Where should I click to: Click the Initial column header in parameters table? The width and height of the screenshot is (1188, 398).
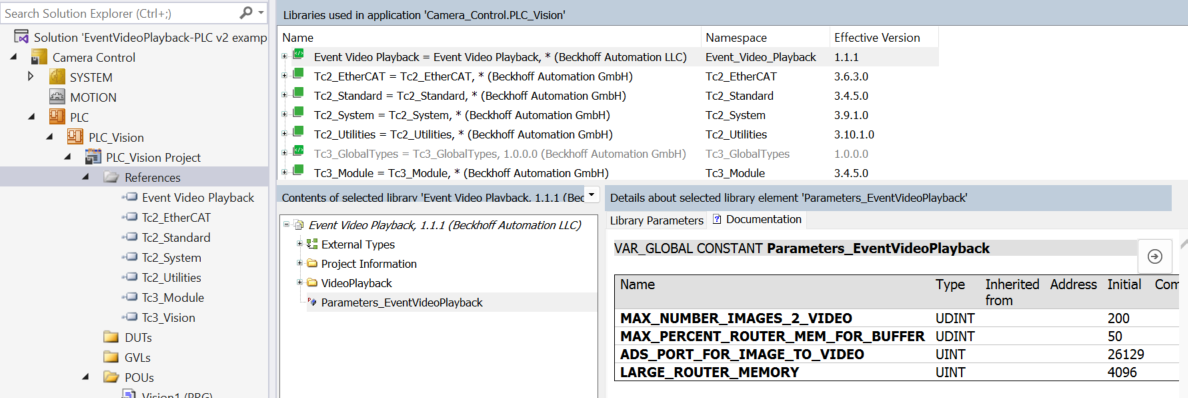(x=1124, y=284)
